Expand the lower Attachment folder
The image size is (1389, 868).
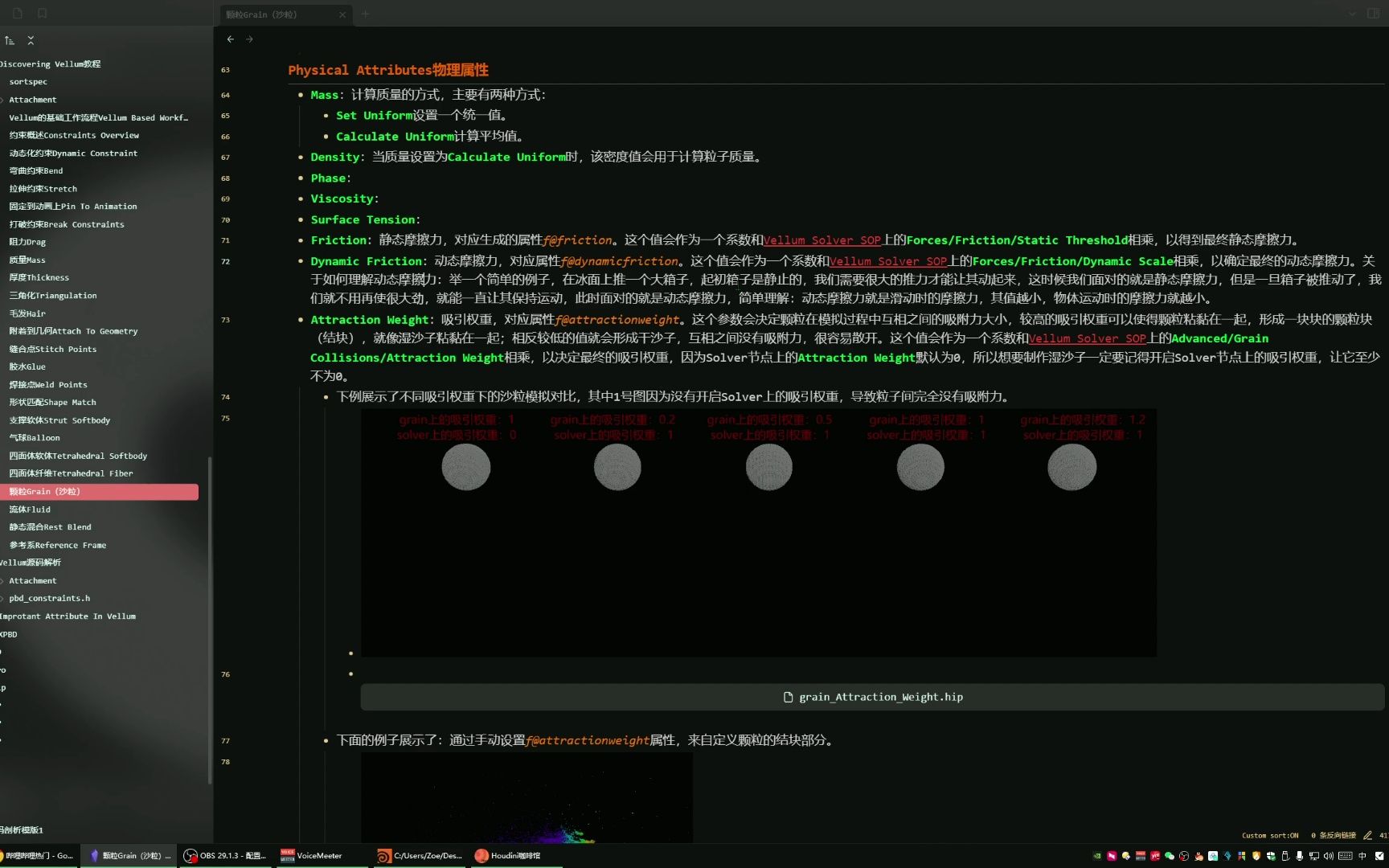(32, 580)
